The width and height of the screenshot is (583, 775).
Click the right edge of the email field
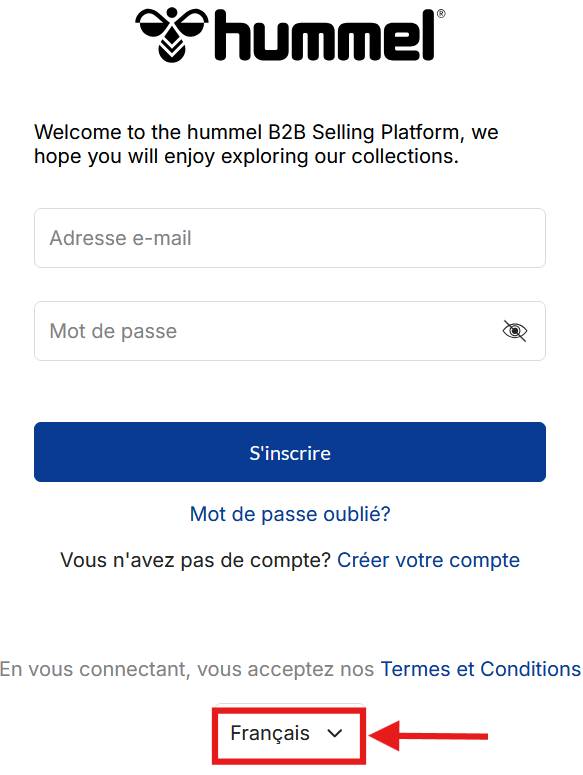(x=539, y=238)
